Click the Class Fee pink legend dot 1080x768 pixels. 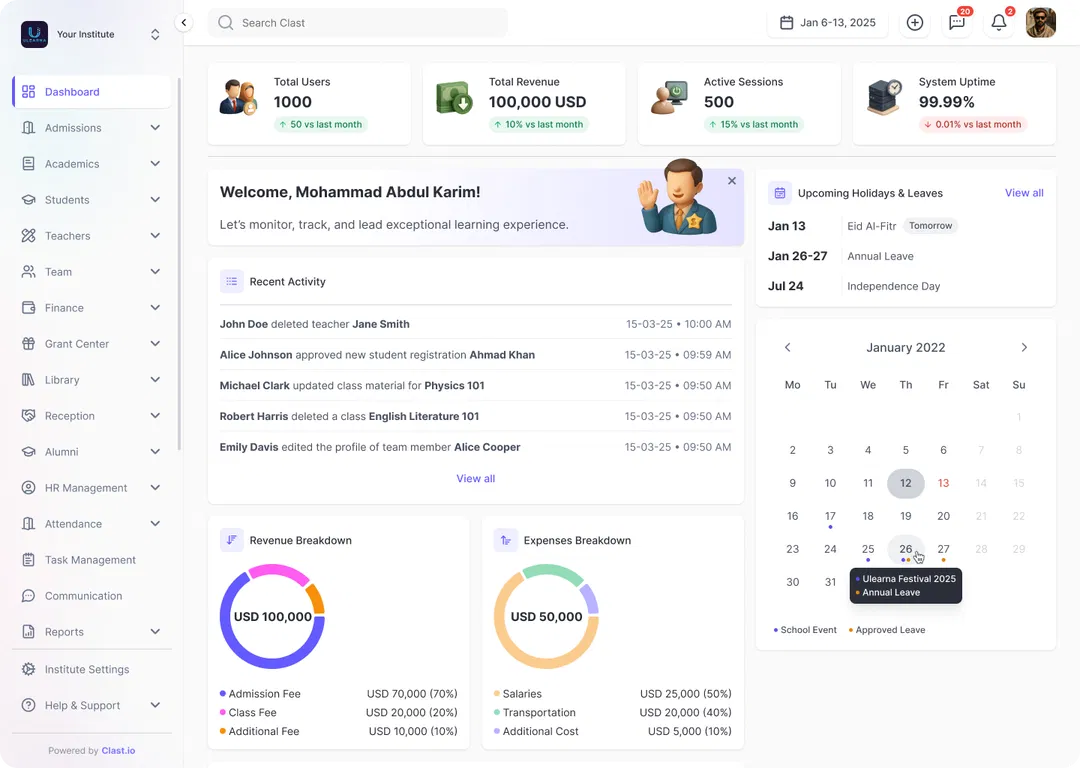click(x=222, y=712)
